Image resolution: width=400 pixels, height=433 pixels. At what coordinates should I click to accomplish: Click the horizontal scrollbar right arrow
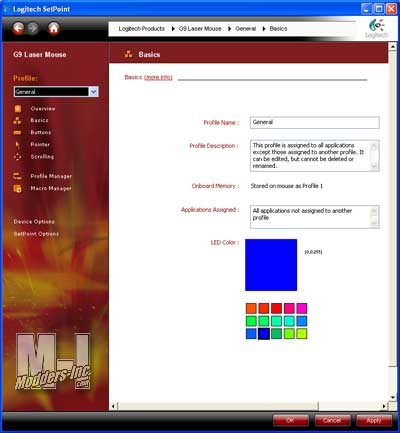coord(384,406)
